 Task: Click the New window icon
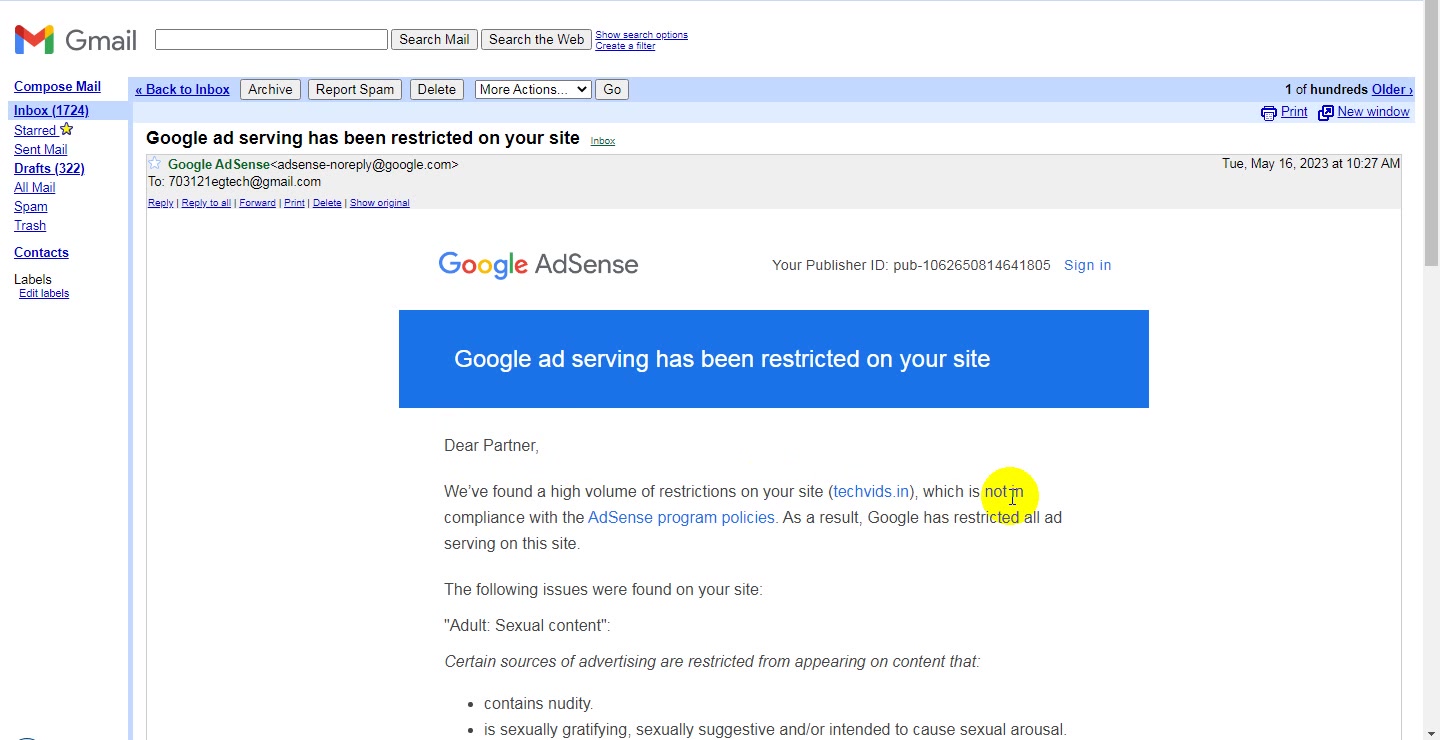click(1326, 113)
